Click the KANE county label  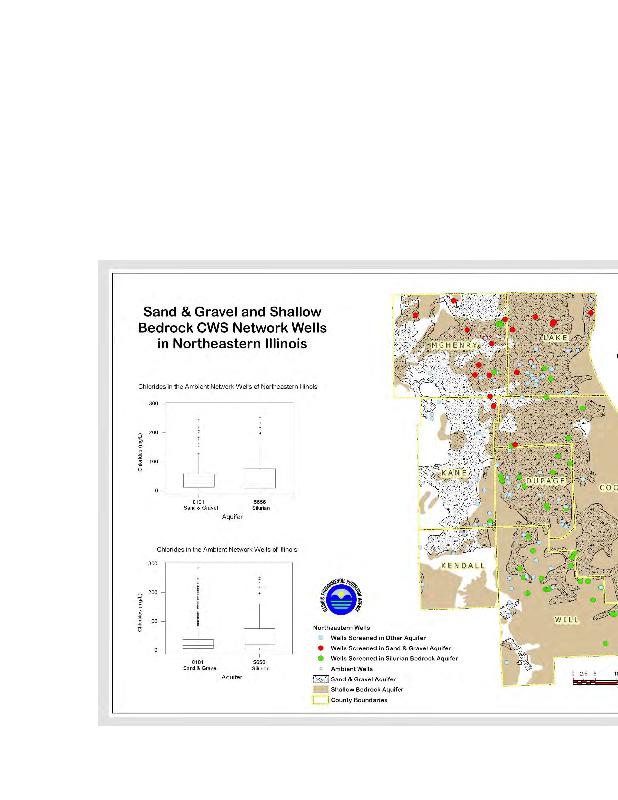pos(455,472)
